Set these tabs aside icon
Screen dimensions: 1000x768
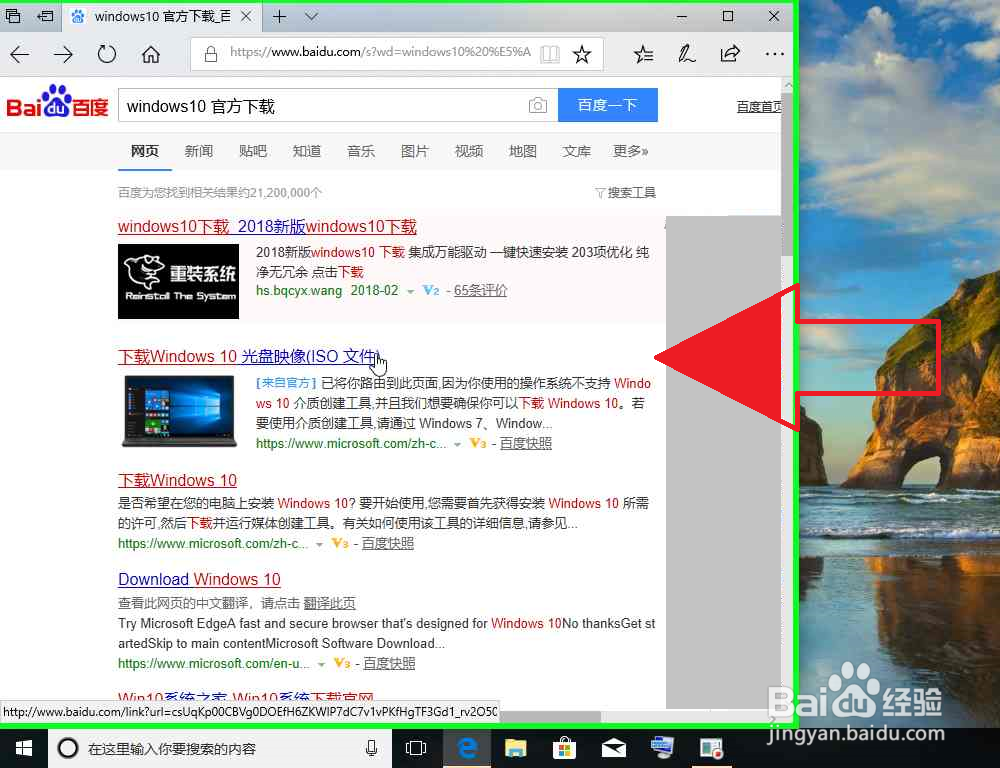tap(45, 16)
